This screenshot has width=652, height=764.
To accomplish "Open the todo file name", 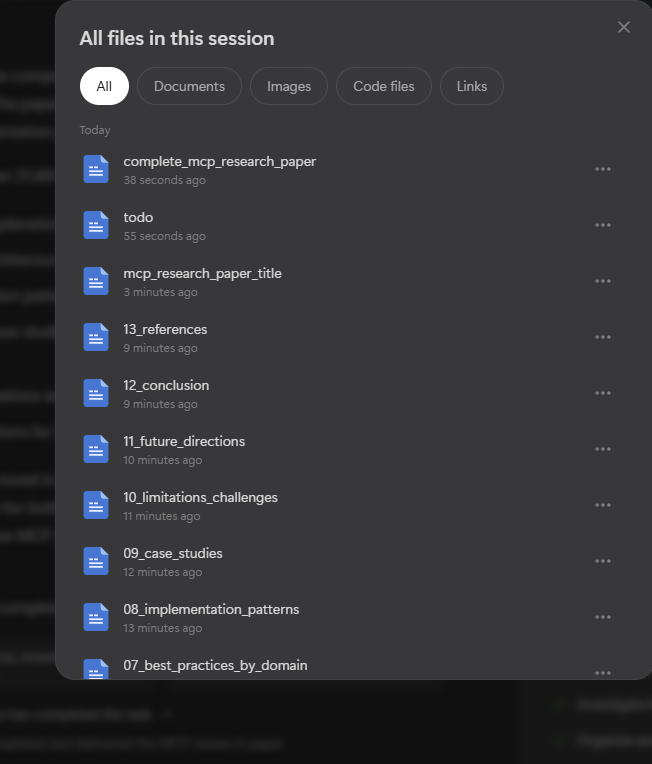I will [138, 217].
